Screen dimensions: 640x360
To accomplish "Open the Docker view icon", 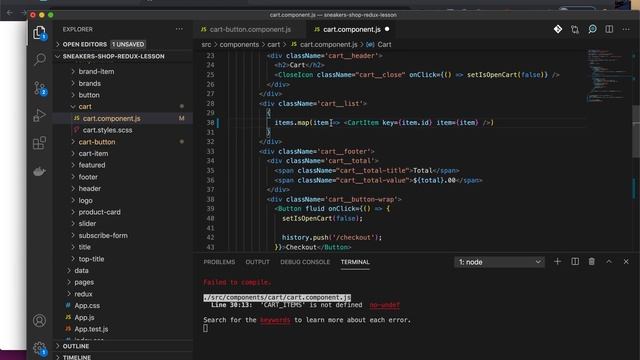I will pos(40,171).
